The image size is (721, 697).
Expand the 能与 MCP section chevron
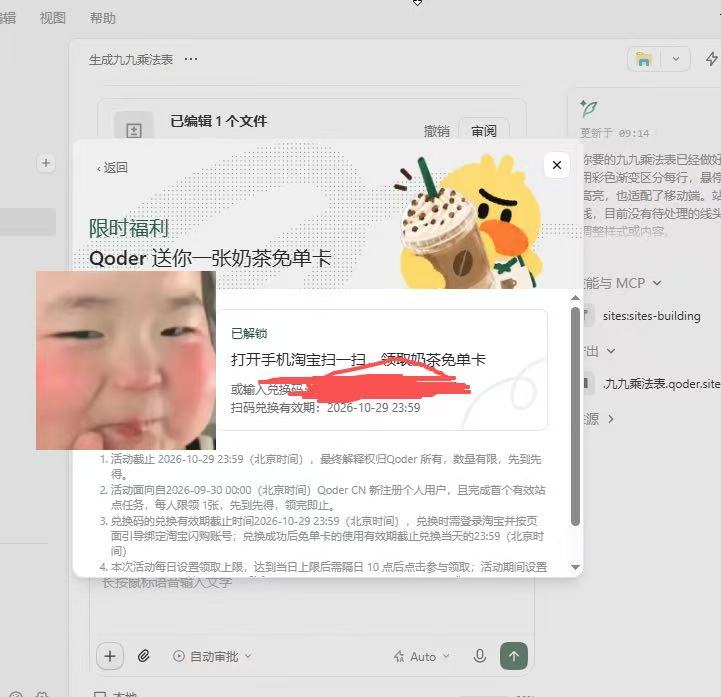tap(657, 283)
